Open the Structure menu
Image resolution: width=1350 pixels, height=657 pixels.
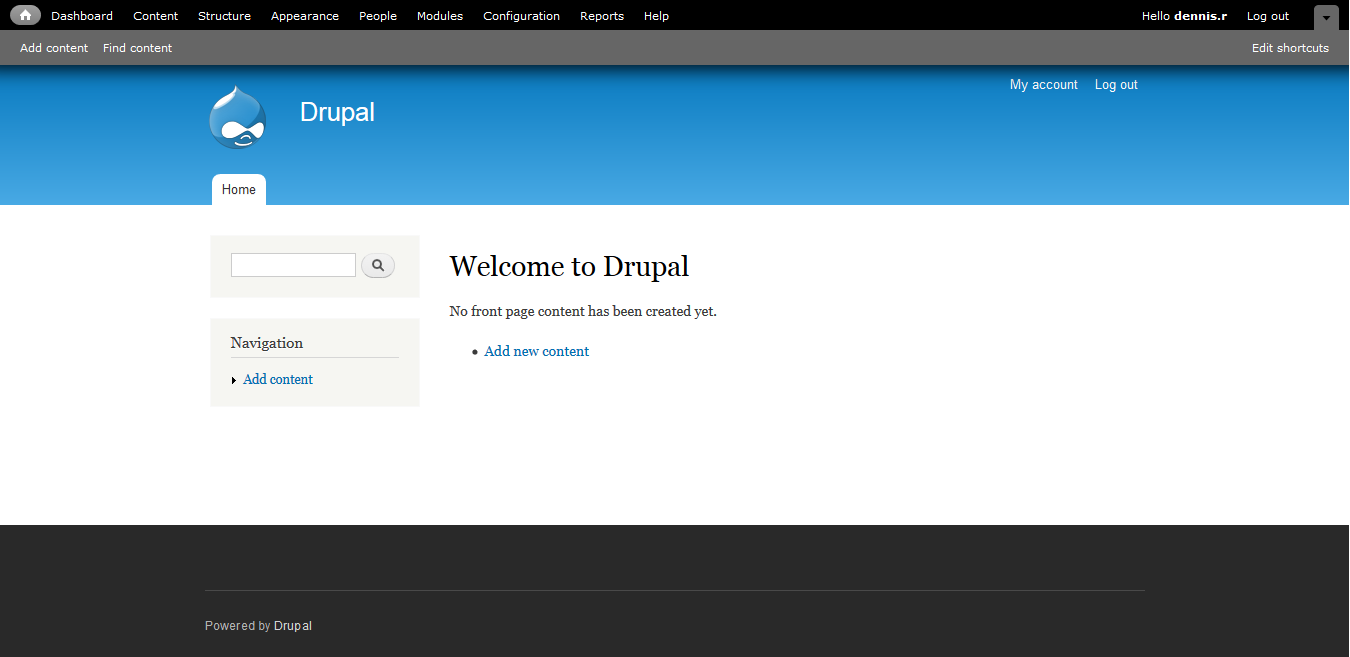click(x=224, y=16)
